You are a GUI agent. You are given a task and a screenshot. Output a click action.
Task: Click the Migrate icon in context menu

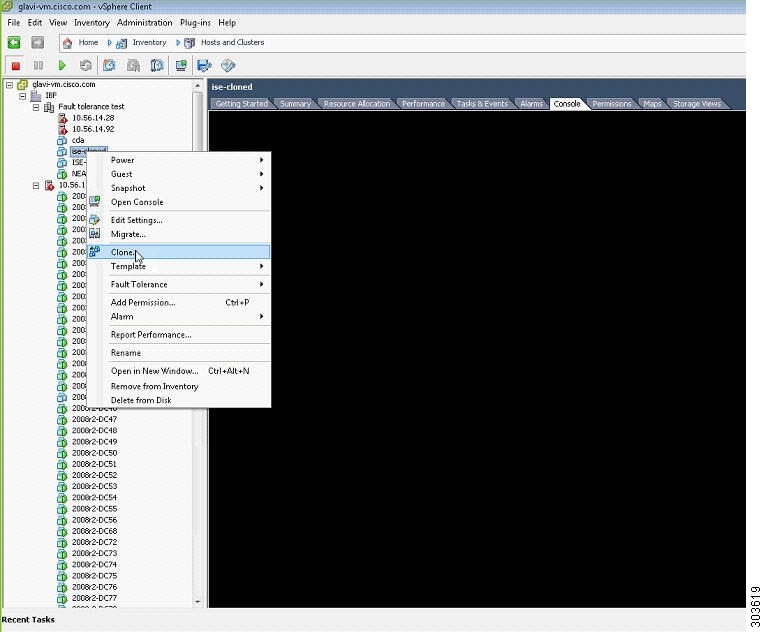(95, 234)
